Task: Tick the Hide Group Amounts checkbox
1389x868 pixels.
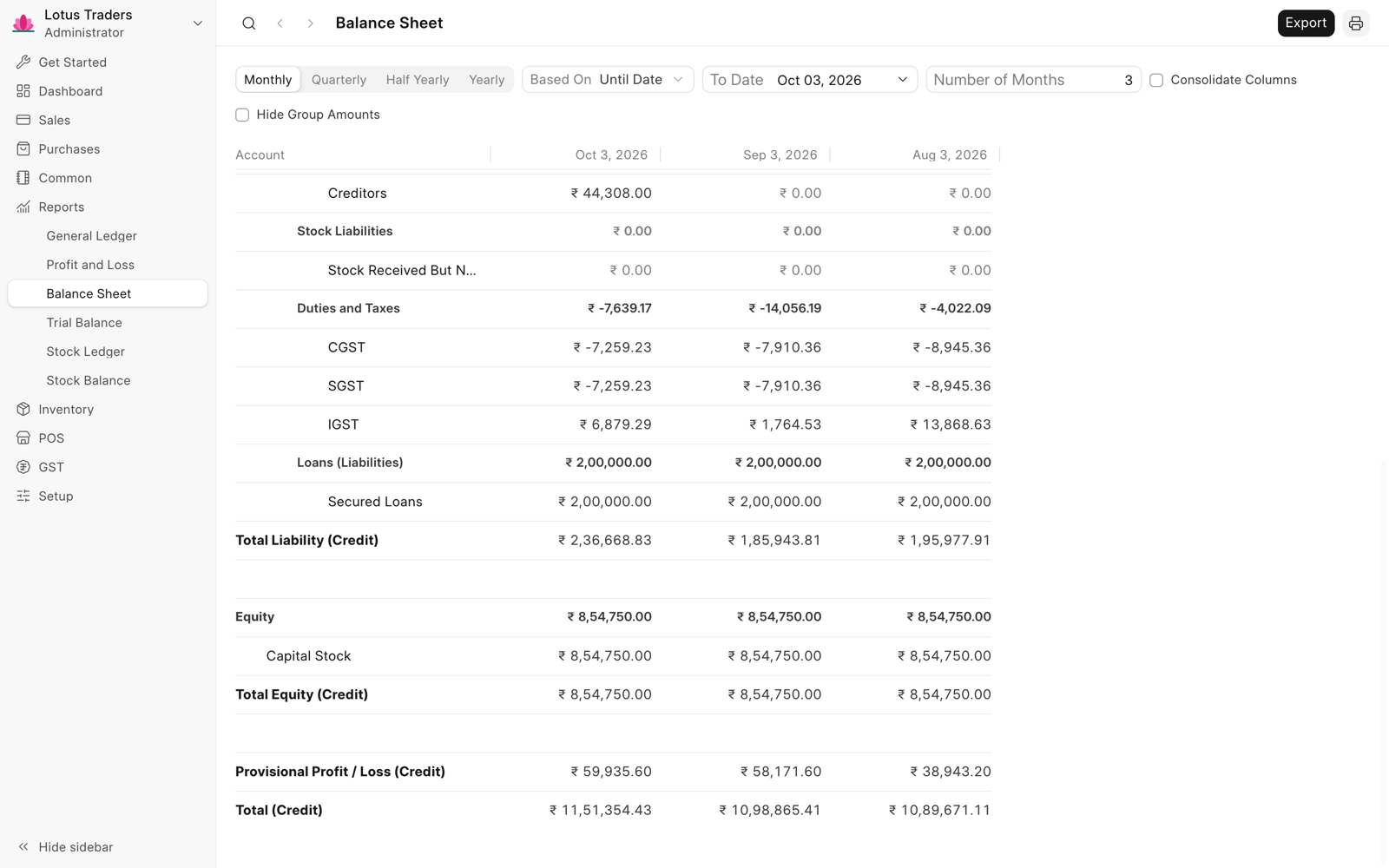Action: pos(242,115)
